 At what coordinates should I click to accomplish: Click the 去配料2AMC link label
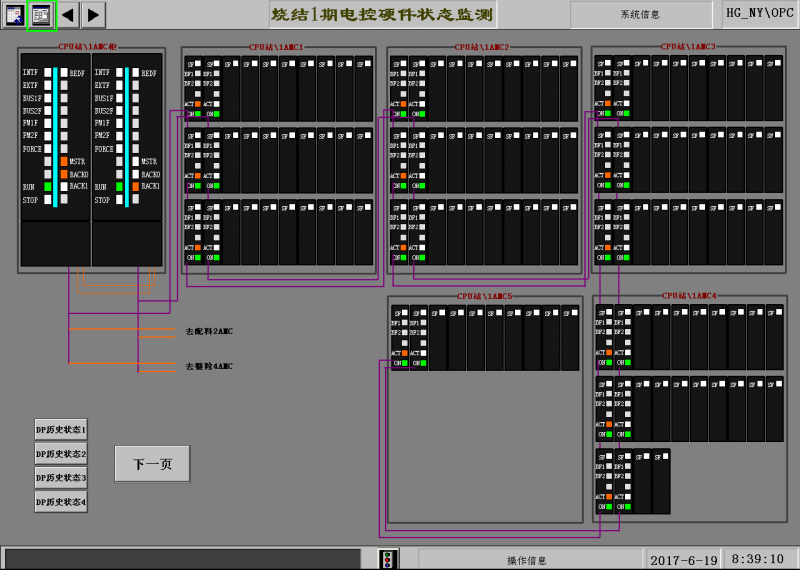point(209,331)
